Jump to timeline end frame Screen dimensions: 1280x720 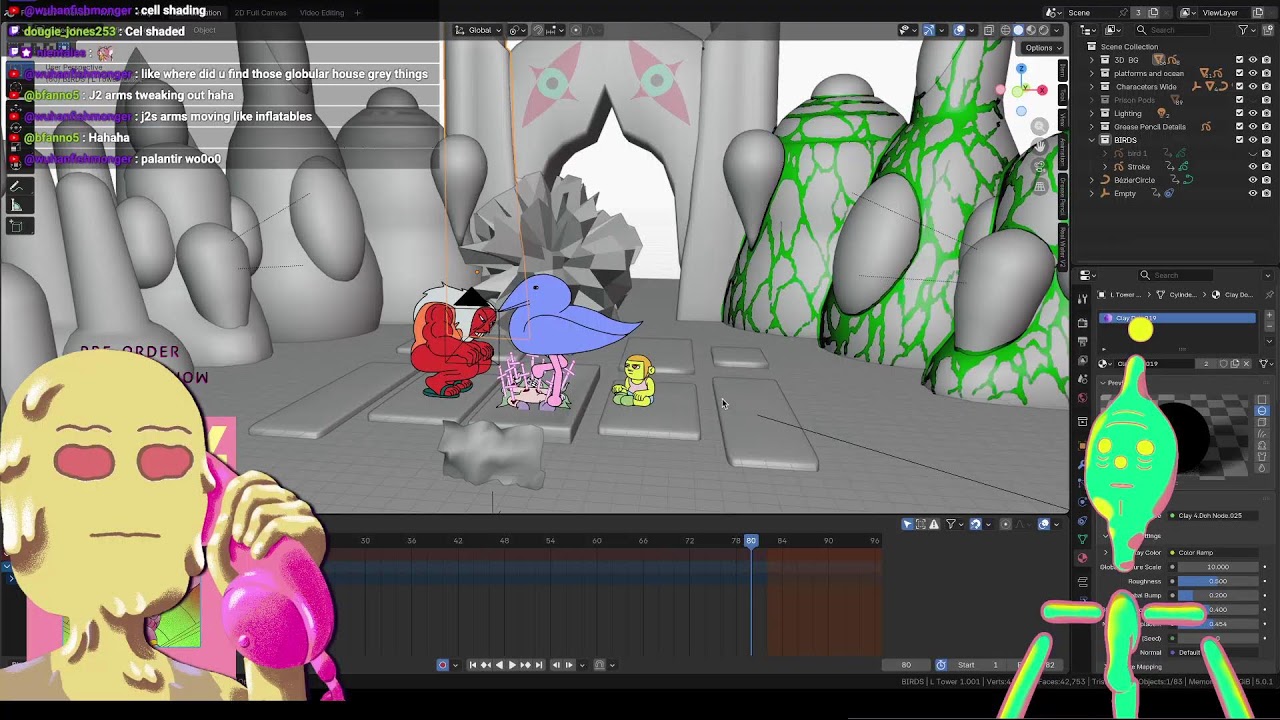tap(539, 665)
